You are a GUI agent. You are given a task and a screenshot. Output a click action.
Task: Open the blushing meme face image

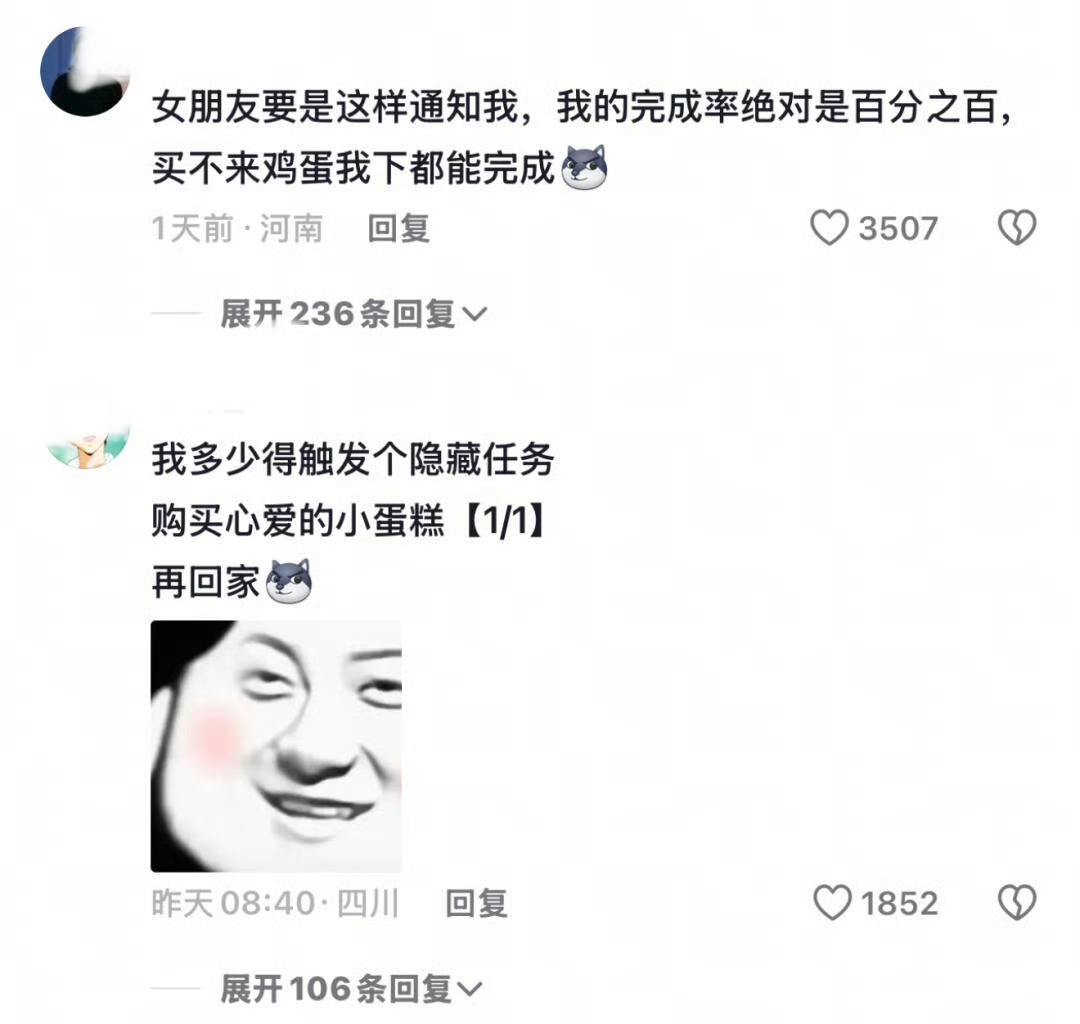pyautogui.click(x=276, y=746)
